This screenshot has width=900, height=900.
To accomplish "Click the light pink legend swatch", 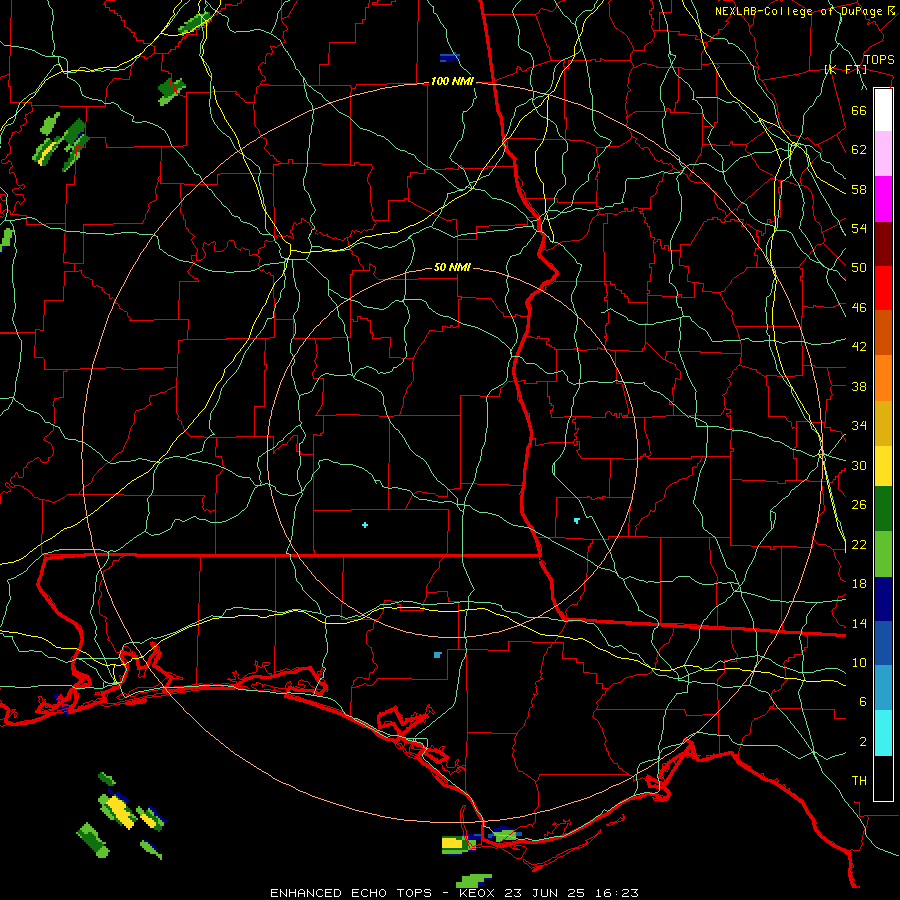I will 883,153.
